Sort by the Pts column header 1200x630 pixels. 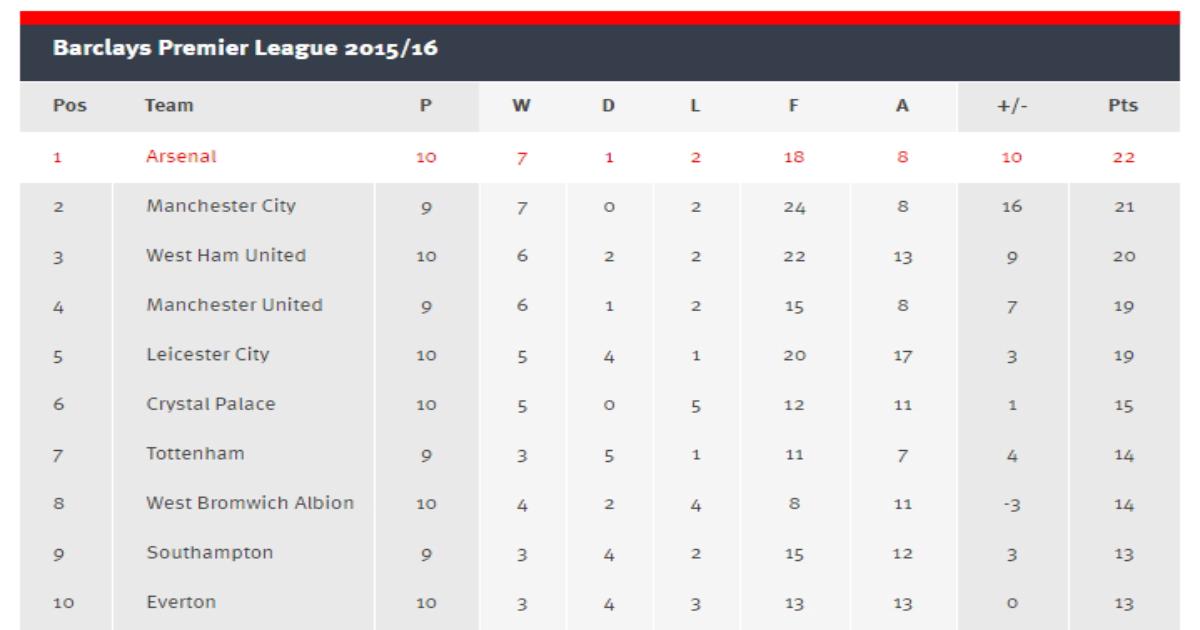click(1125, 105)
